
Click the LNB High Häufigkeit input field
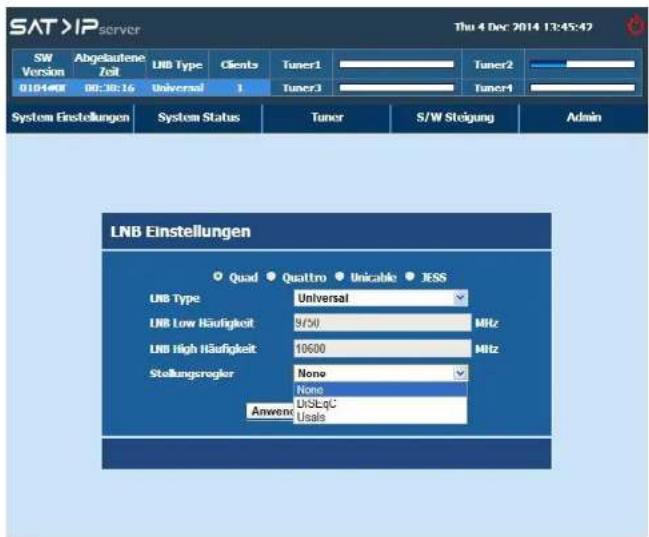tap(382, 348)
